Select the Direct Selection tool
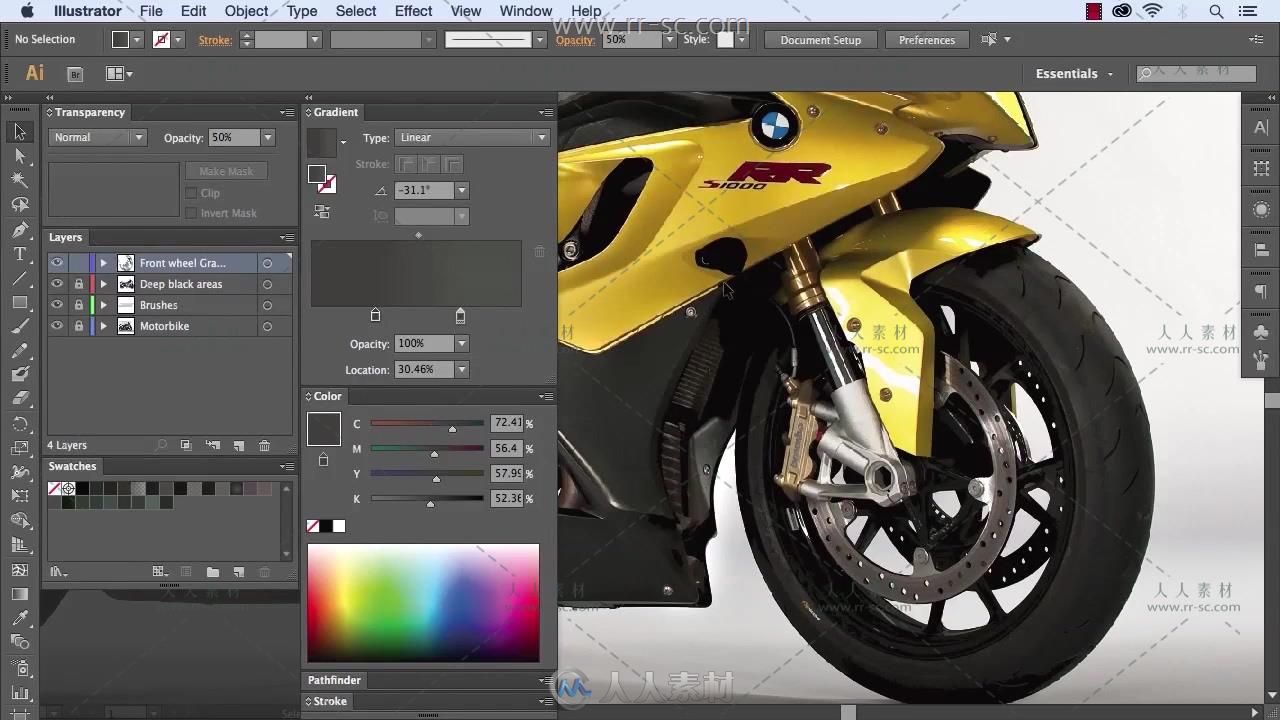1280x720 pixels. 19,156
